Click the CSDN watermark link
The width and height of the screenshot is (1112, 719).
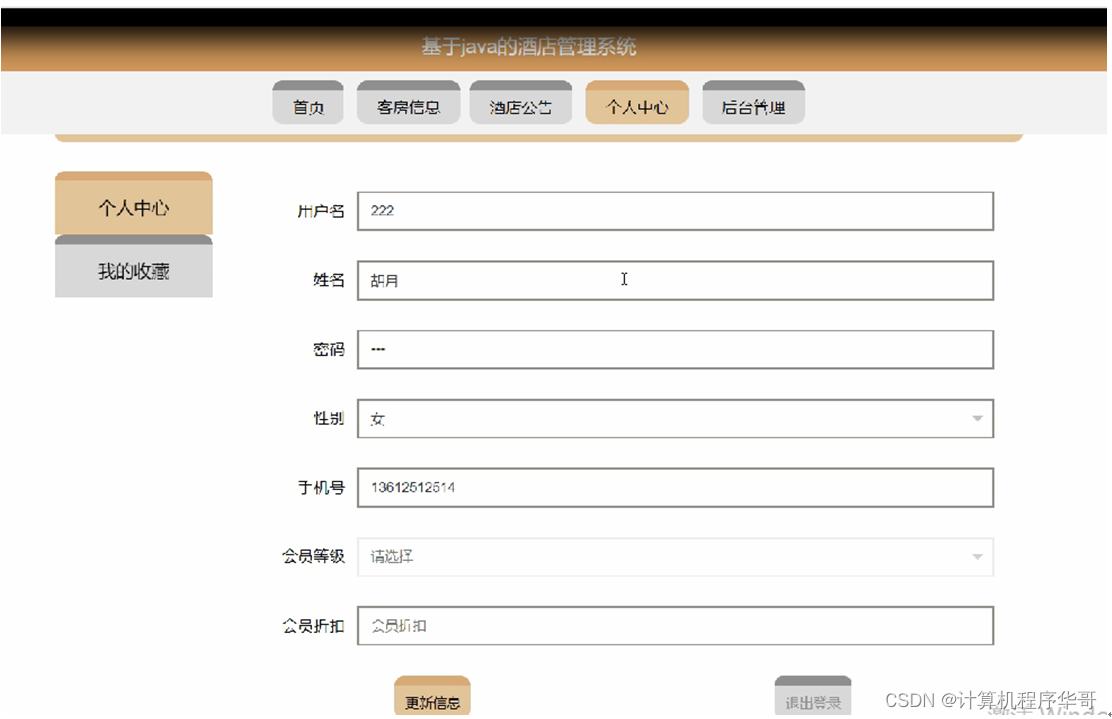pos(990,700)
